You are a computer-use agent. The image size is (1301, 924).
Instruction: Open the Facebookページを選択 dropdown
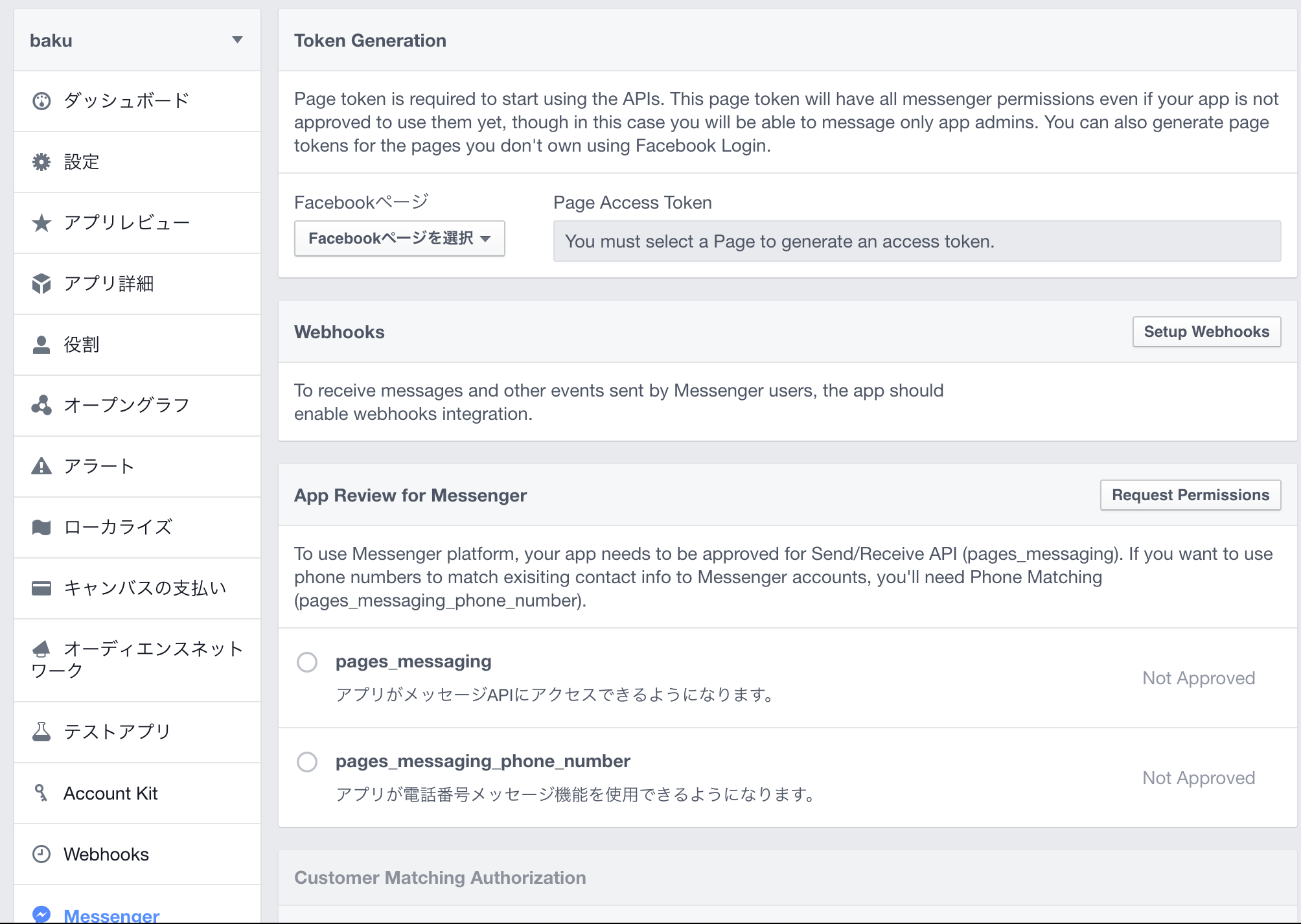tap(400, 238)
